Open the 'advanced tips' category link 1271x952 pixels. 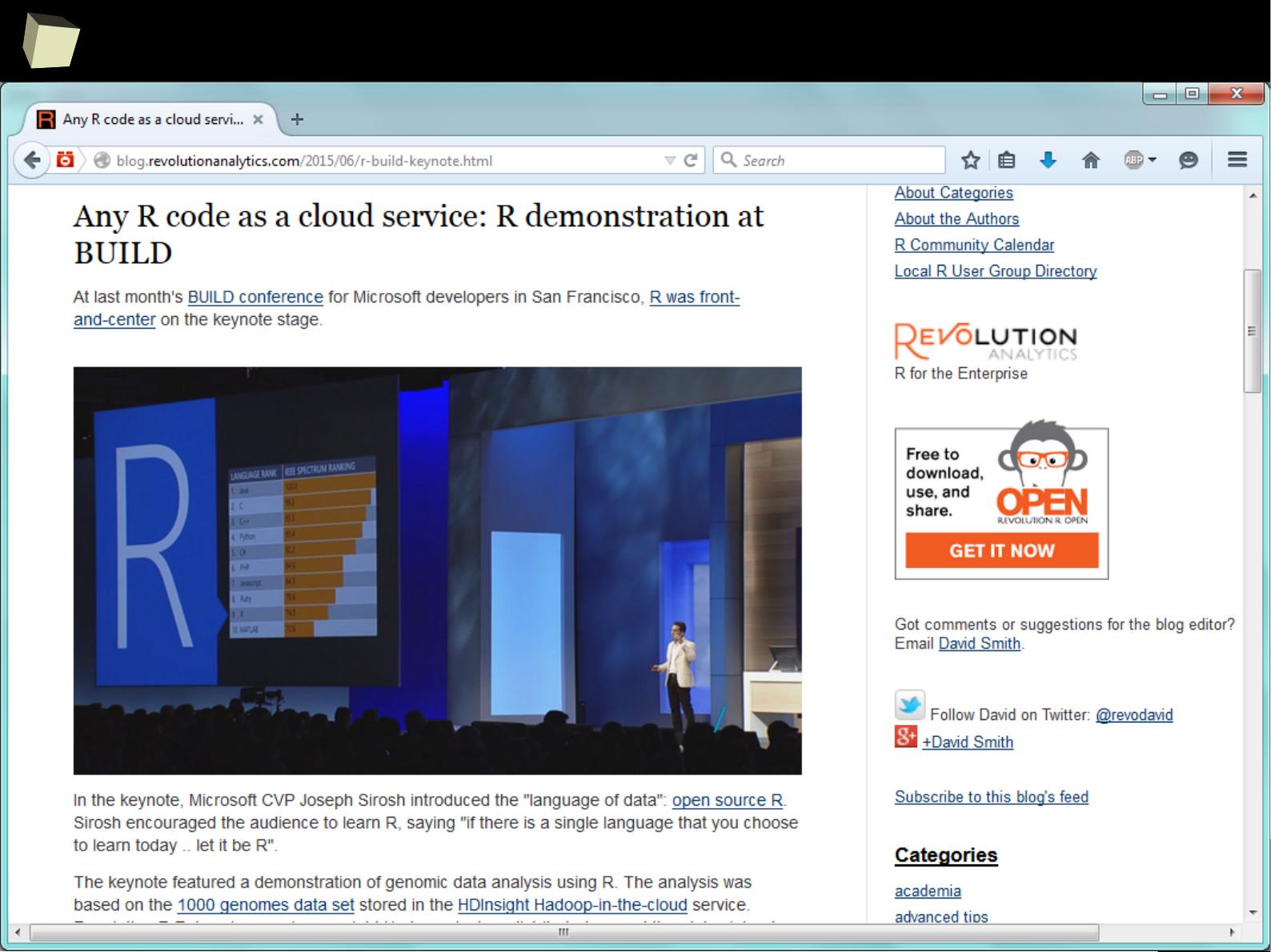pyautogui.click(x=941, y=917)
